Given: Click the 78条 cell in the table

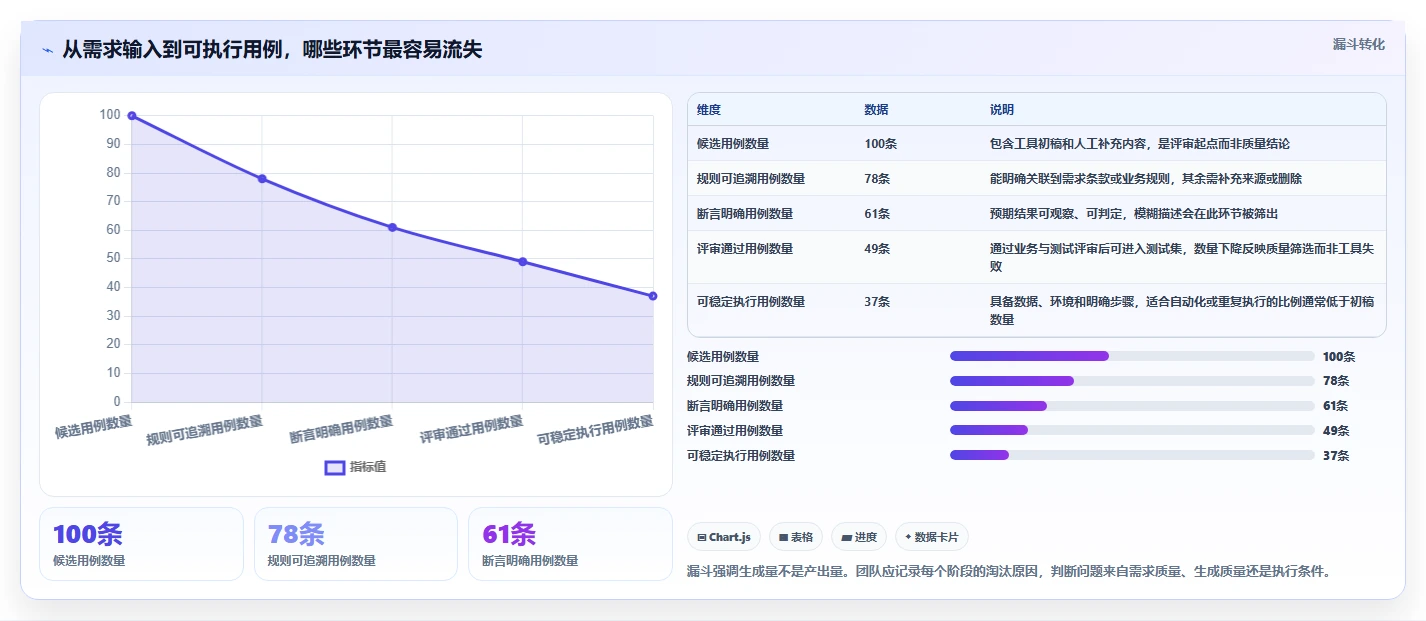Looking at the screenshot, I should (x=878, y=179).
